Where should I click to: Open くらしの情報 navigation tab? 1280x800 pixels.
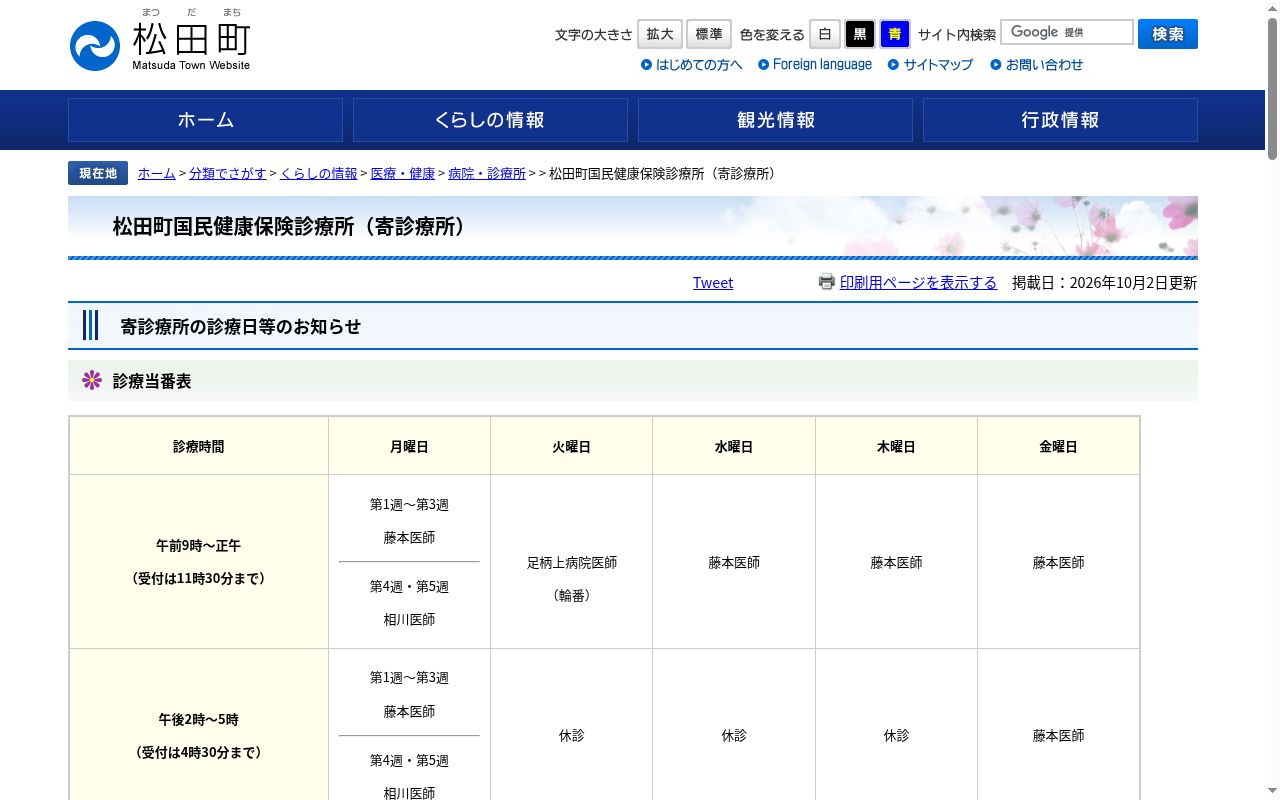(x=490, y=120)
